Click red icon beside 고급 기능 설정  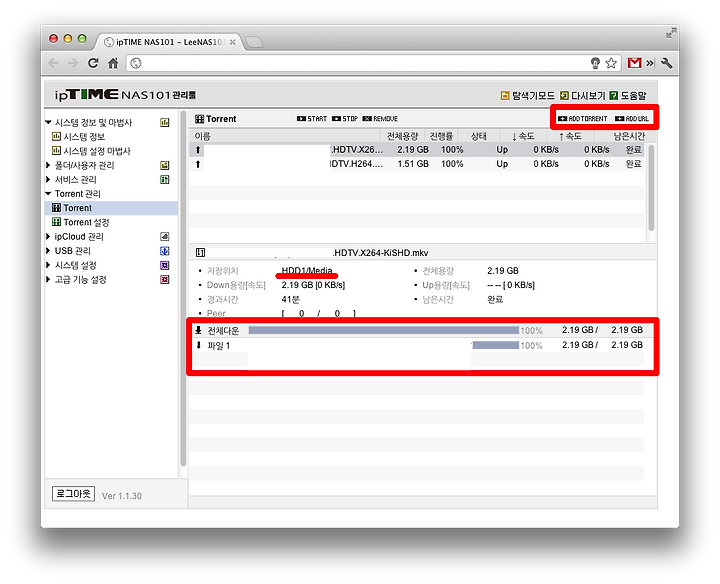pos(164,279)
